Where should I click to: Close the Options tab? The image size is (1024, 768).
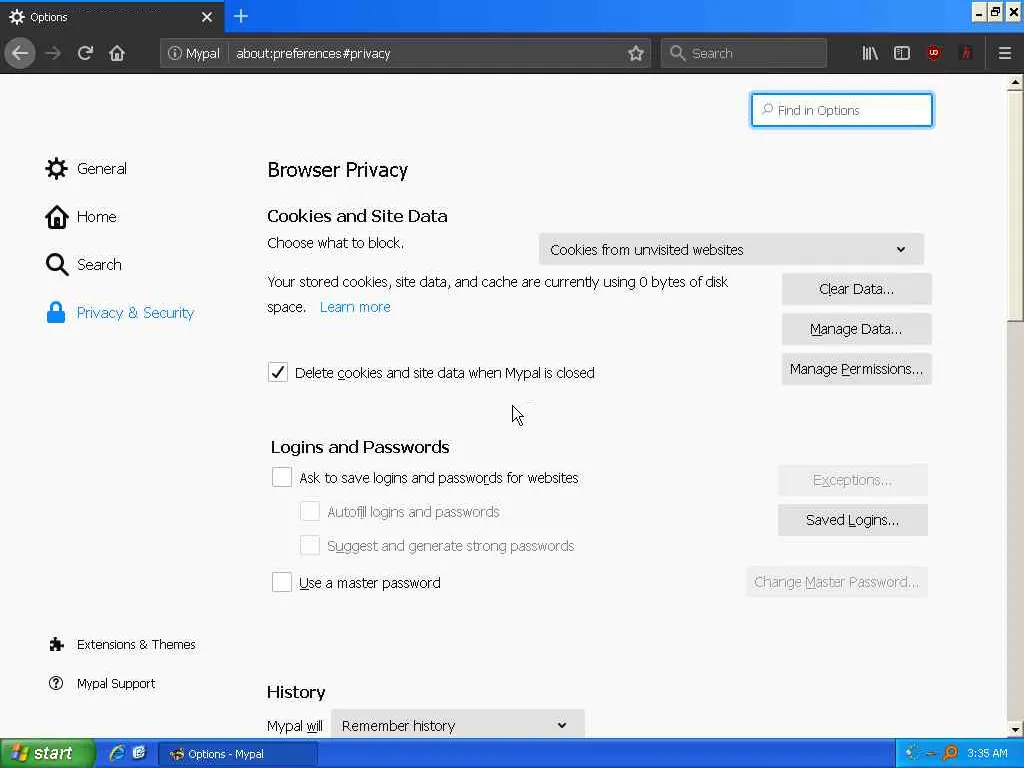(206, 17)
